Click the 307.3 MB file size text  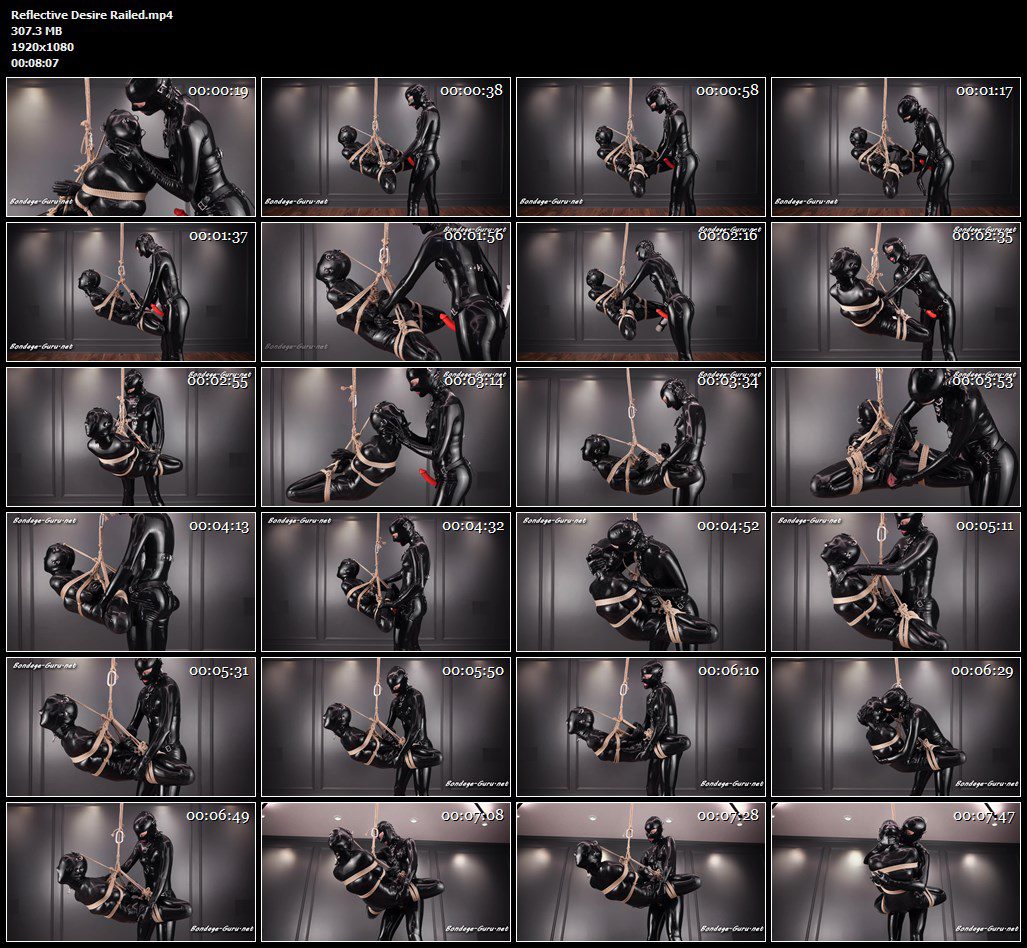pos(36,31)
